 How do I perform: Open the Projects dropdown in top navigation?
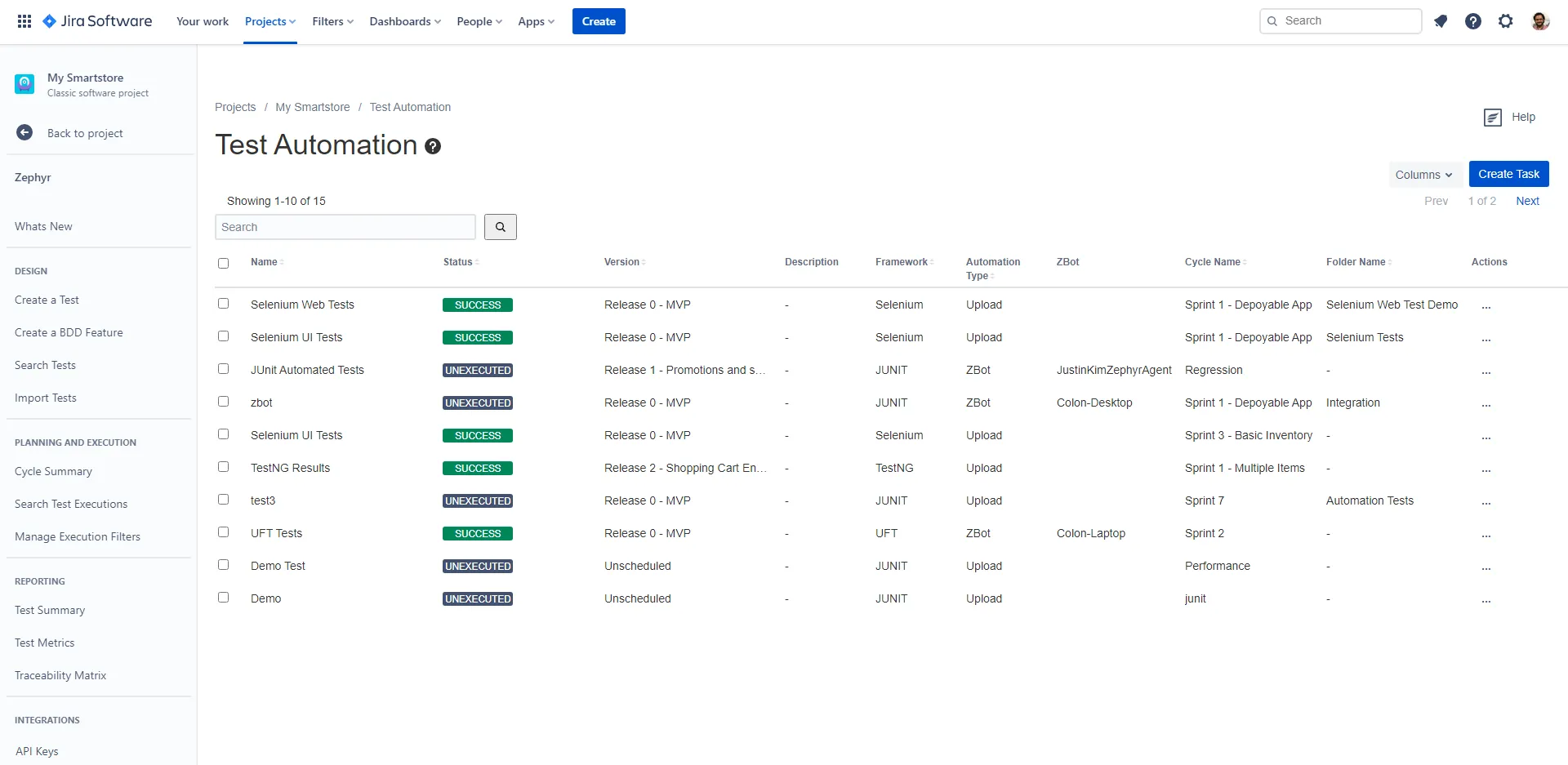[270, 21]
